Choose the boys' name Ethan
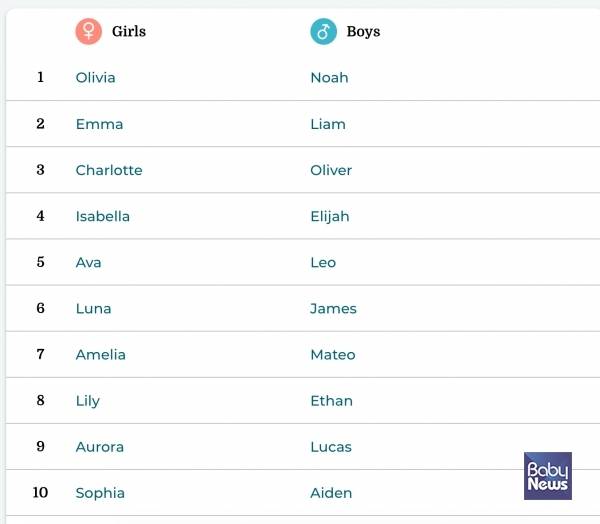The height and width of the screenshot is (524, 600). tap(331, 400)
